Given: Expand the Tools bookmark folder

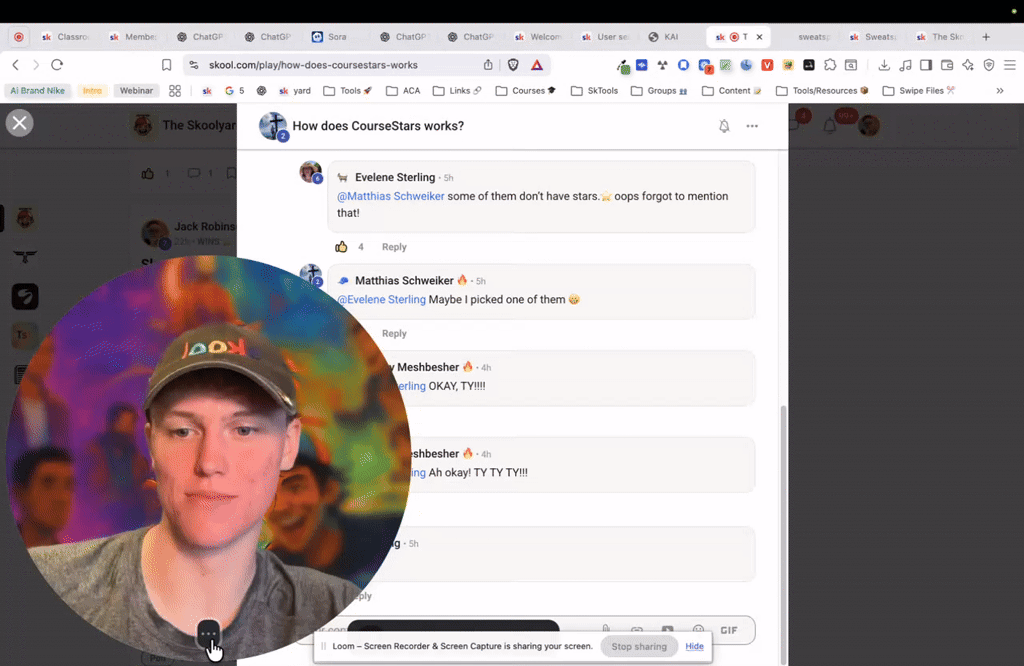Looking at the screenshot, I should tap(347, 91).
